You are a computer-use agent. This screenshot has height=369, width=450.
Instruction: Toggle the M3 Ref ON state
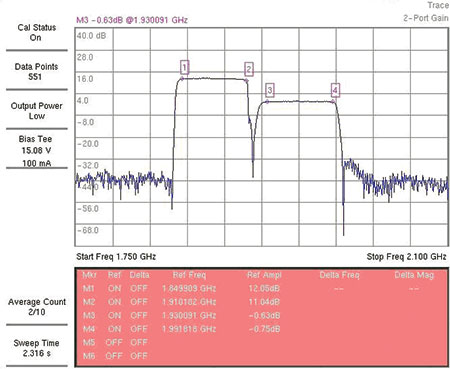click(114, 315)
